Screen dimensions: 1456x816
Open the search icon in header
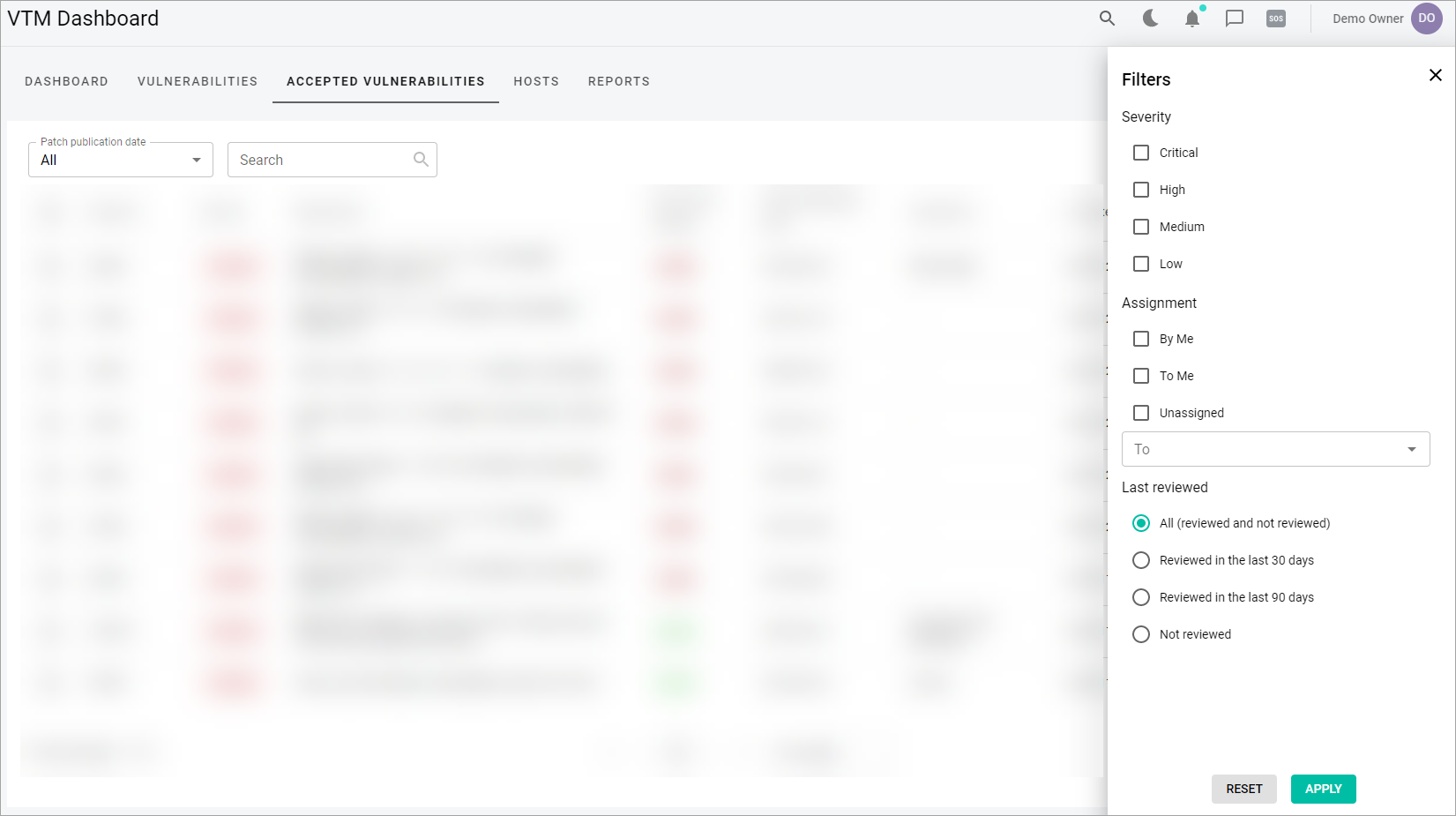1107,18
